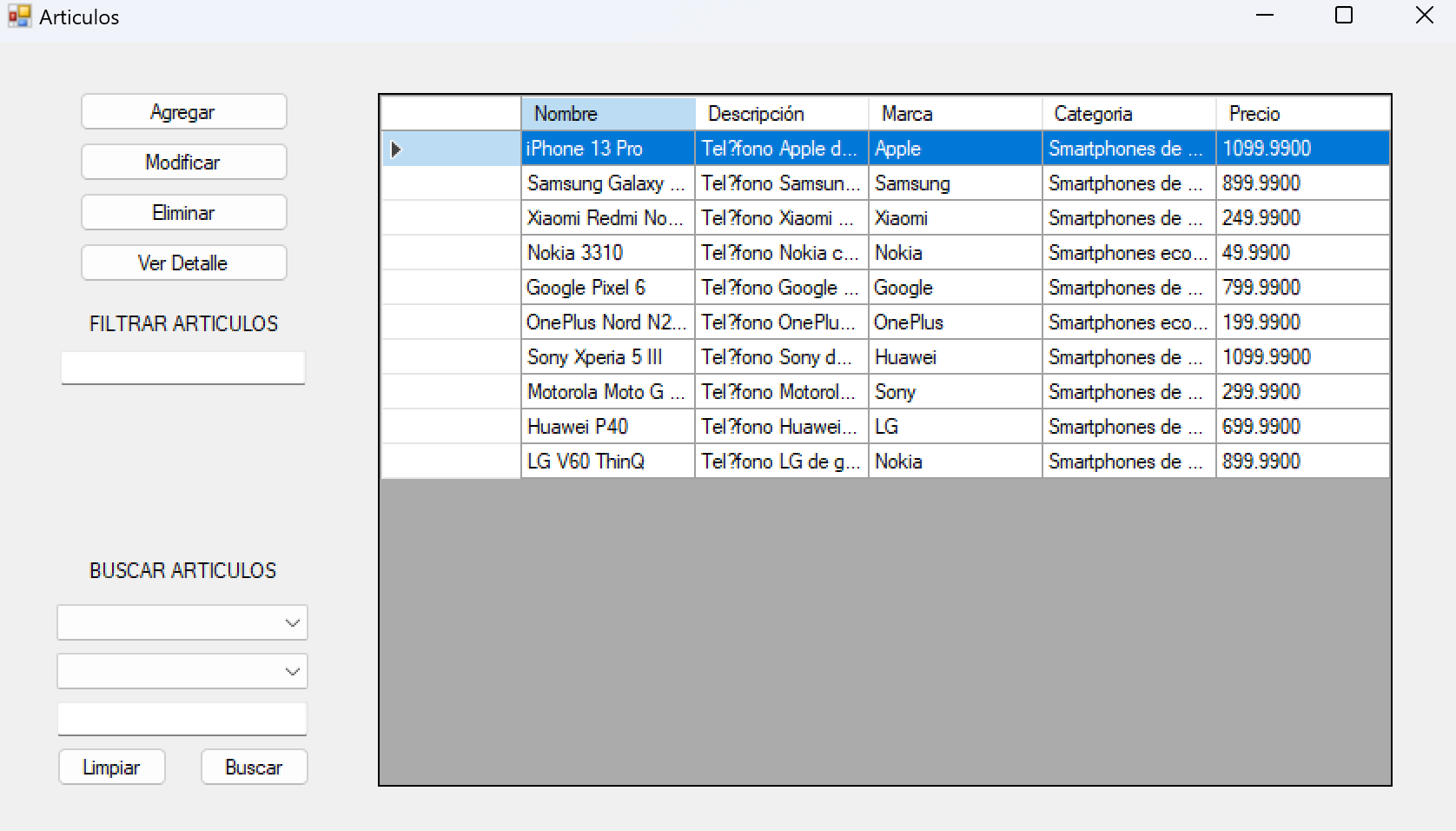Click the Filtrar Articulos text field

click(182, 368)
